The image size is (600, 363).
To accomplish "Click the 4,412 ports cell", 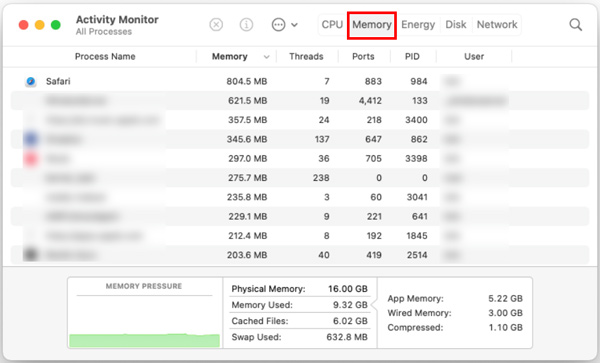I will pos(370,101).
